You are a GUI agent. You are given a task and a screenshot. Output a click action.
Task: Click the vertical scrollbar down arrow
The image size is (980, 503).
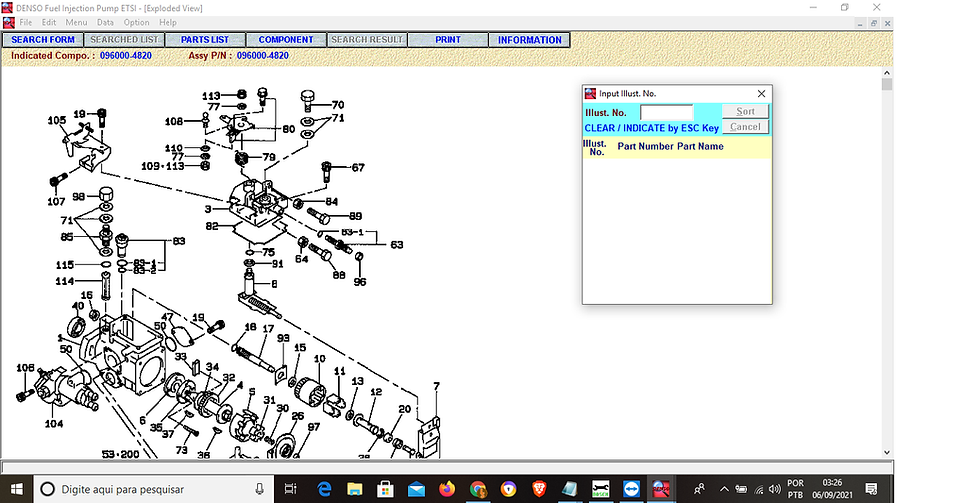tap(887, 452)
